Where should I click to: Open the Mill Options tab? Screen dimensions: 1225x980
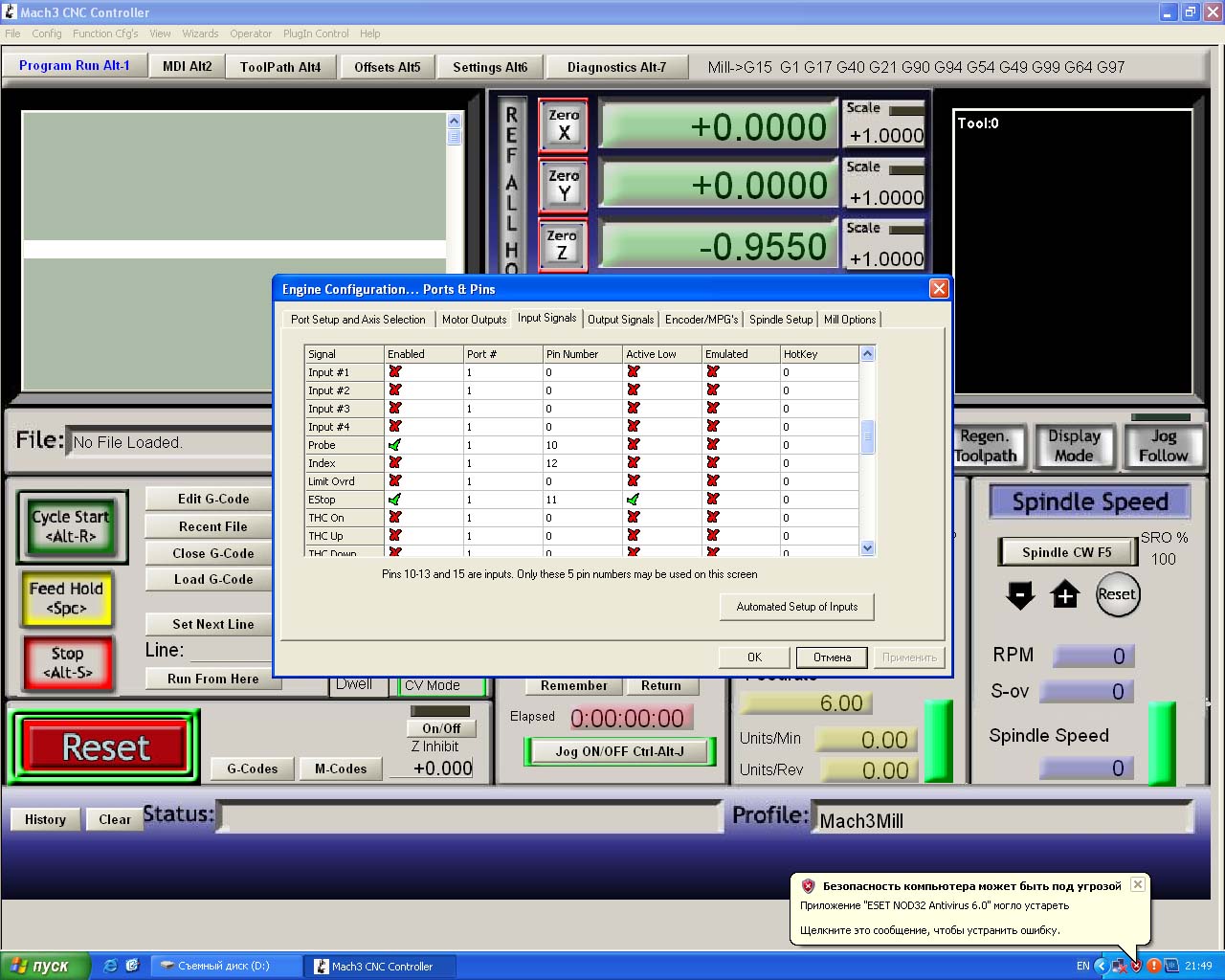(x=850, y=320)
